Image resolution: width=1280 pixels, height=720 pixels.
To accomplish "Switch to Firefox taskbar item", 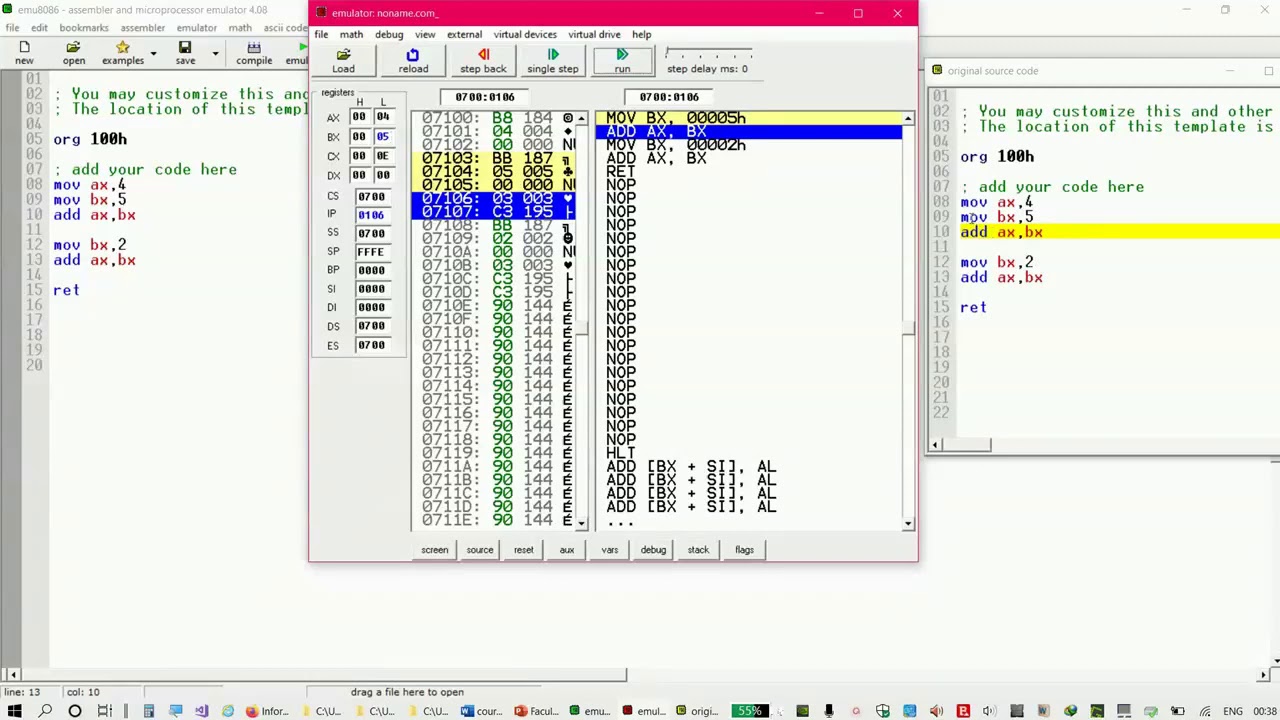I will pos(266,711).
